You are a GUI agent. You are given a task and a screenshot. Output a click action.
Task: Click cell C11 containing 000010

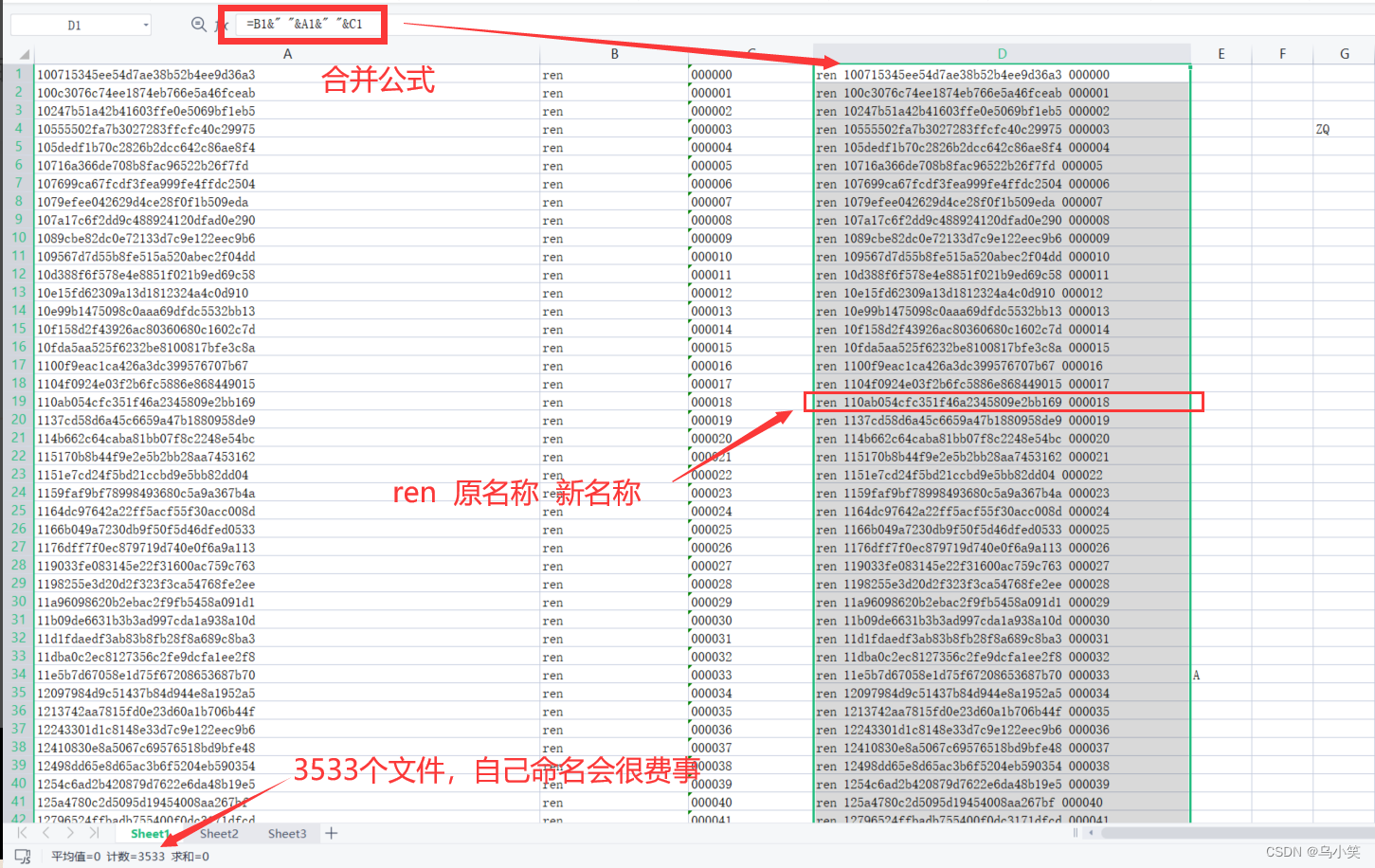(751, 257)
